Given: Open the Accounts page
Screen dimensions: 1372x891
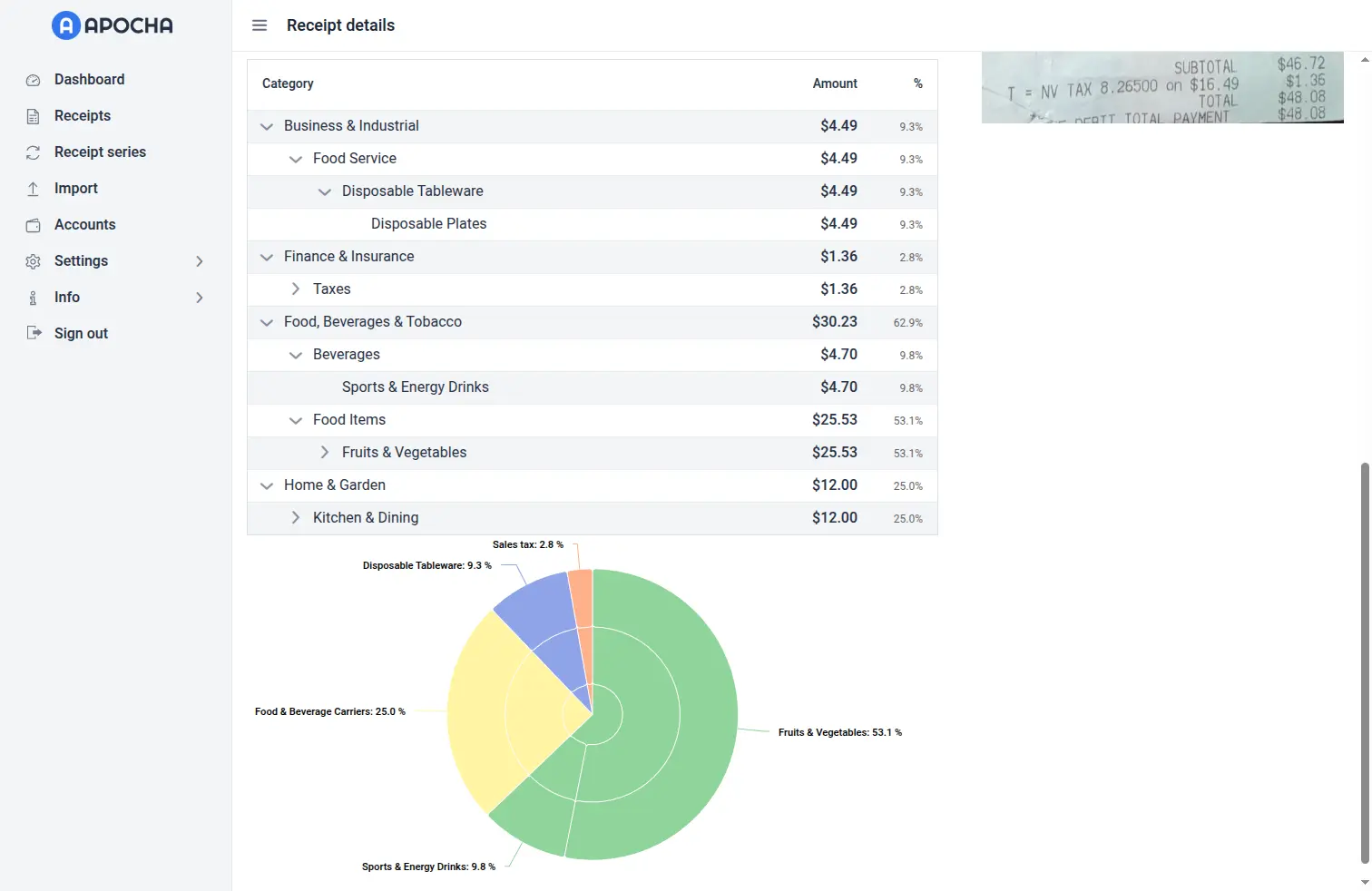Looking at the screenshot, I should click(84, 224).
